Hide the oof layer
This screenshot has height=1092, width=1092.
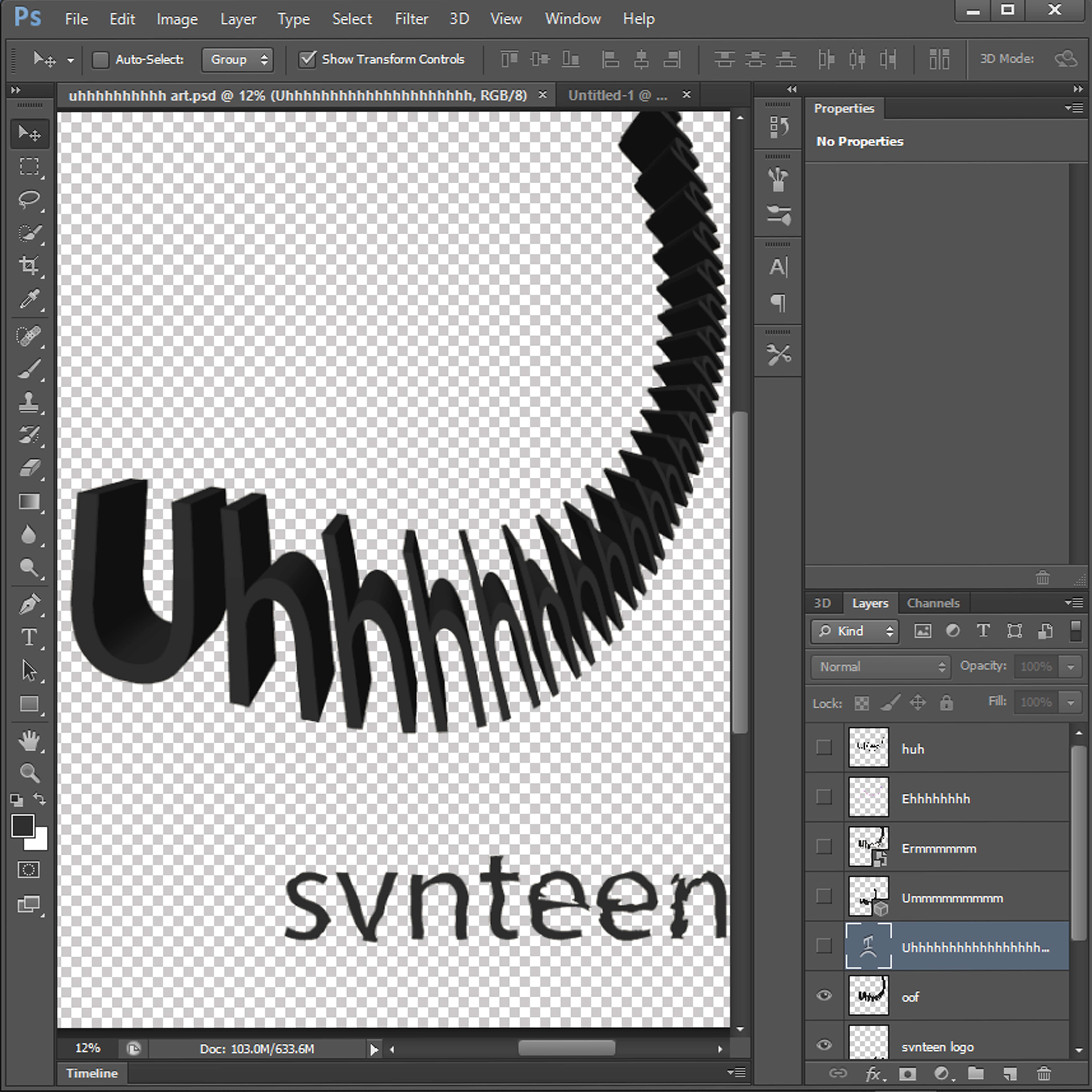tap(824, 995)
